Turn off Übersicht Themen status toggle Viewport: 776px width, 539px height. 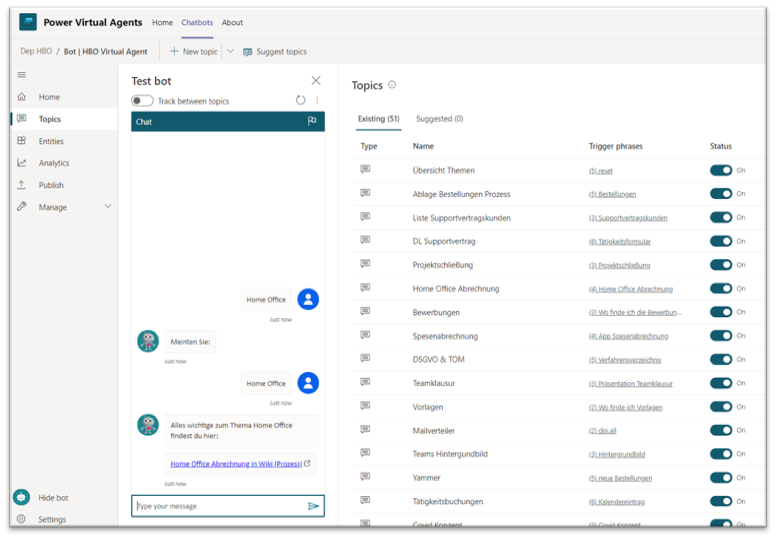[x=721, y=170]
